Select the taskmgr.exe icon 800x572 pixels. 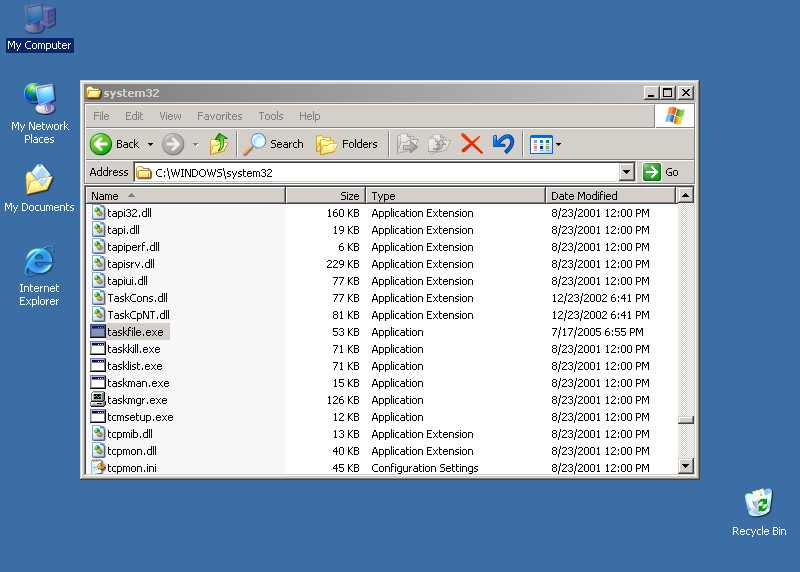click(98, 400)
